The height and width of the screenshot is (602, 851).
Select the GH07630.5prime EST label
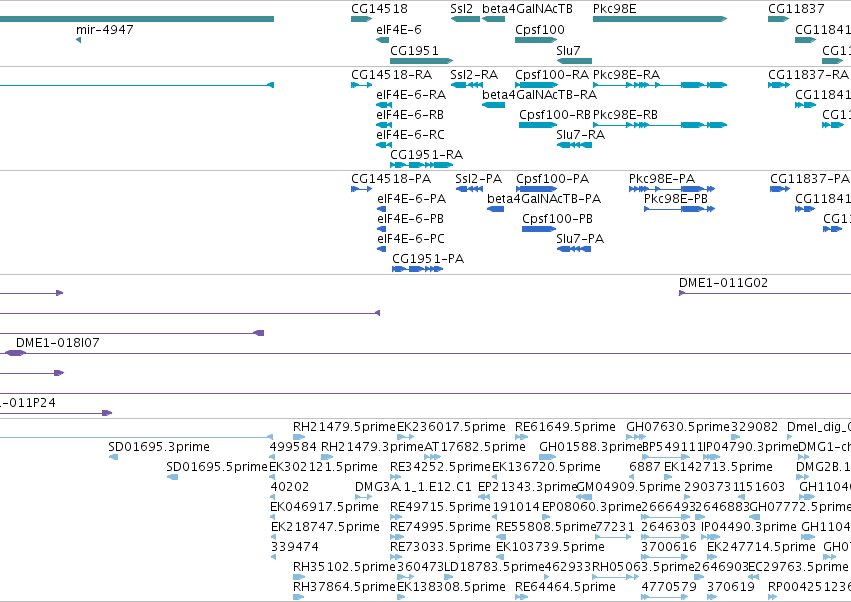(678, 427)
